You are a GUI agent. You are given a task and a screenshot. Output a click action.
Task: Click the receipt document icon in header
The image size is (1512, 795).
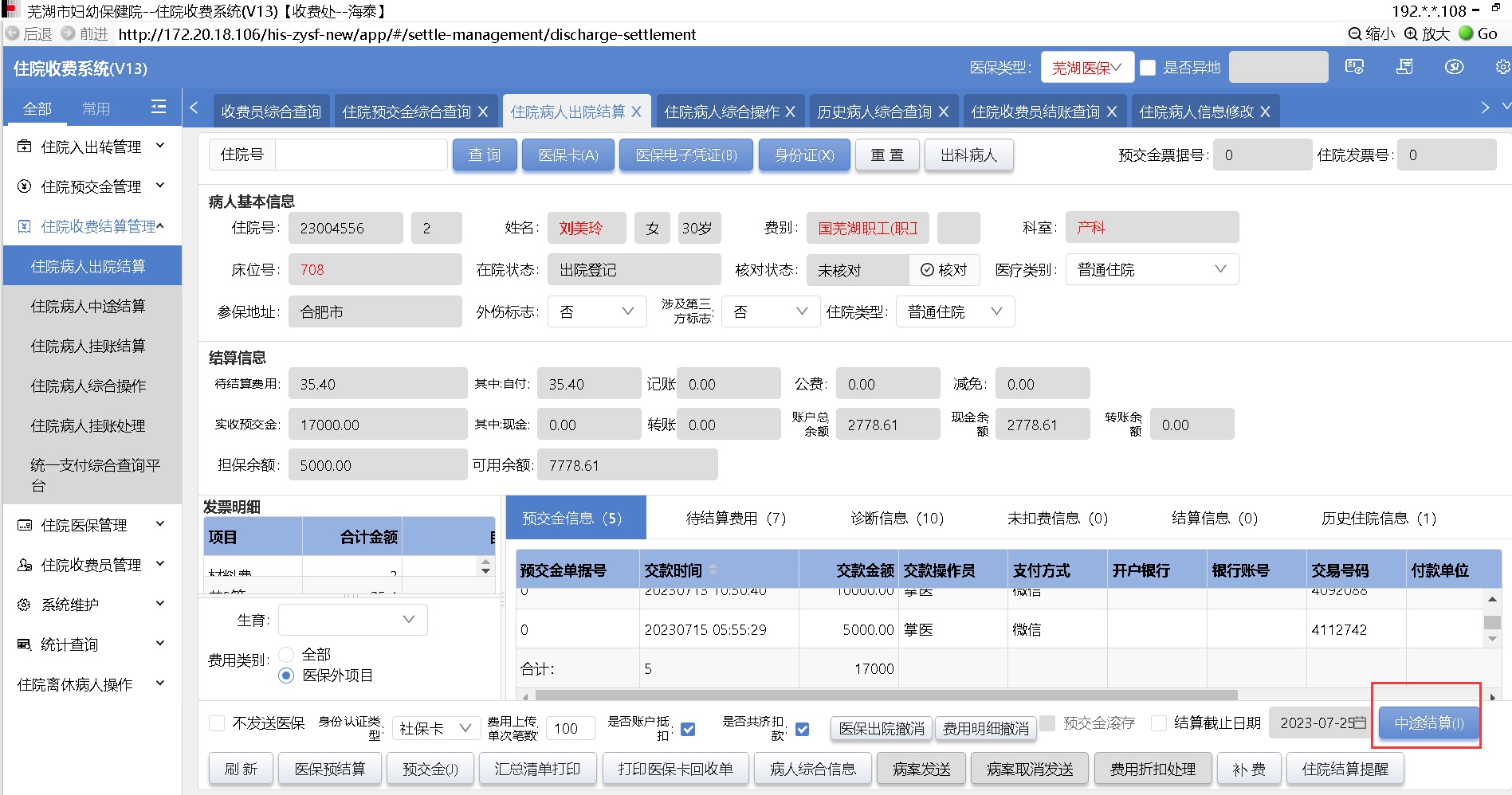click(1404, 67)
